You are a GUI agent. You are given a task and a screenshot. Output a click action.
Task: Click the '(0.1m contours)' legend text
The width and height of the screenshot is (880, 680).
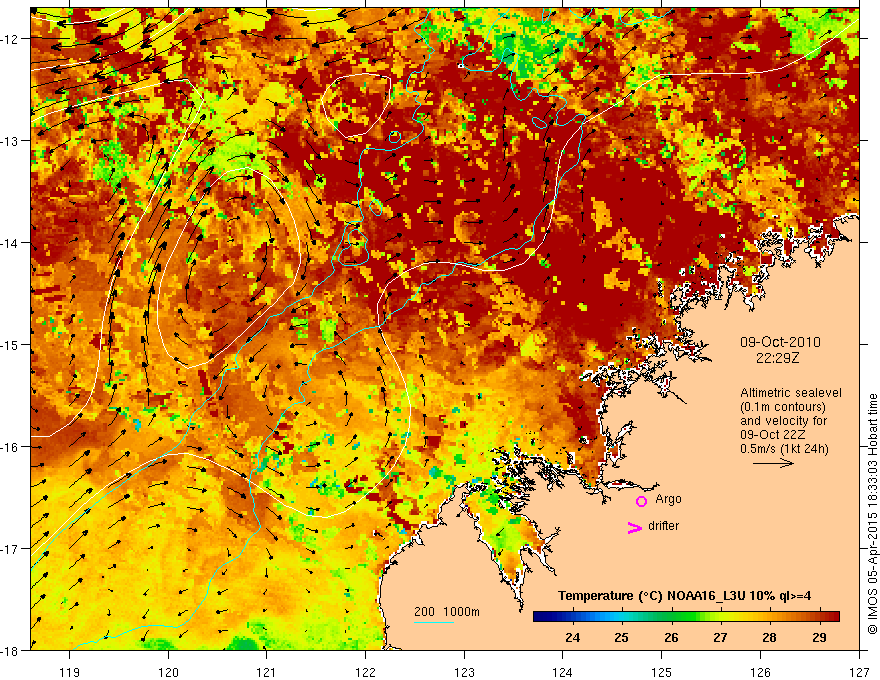783,407
